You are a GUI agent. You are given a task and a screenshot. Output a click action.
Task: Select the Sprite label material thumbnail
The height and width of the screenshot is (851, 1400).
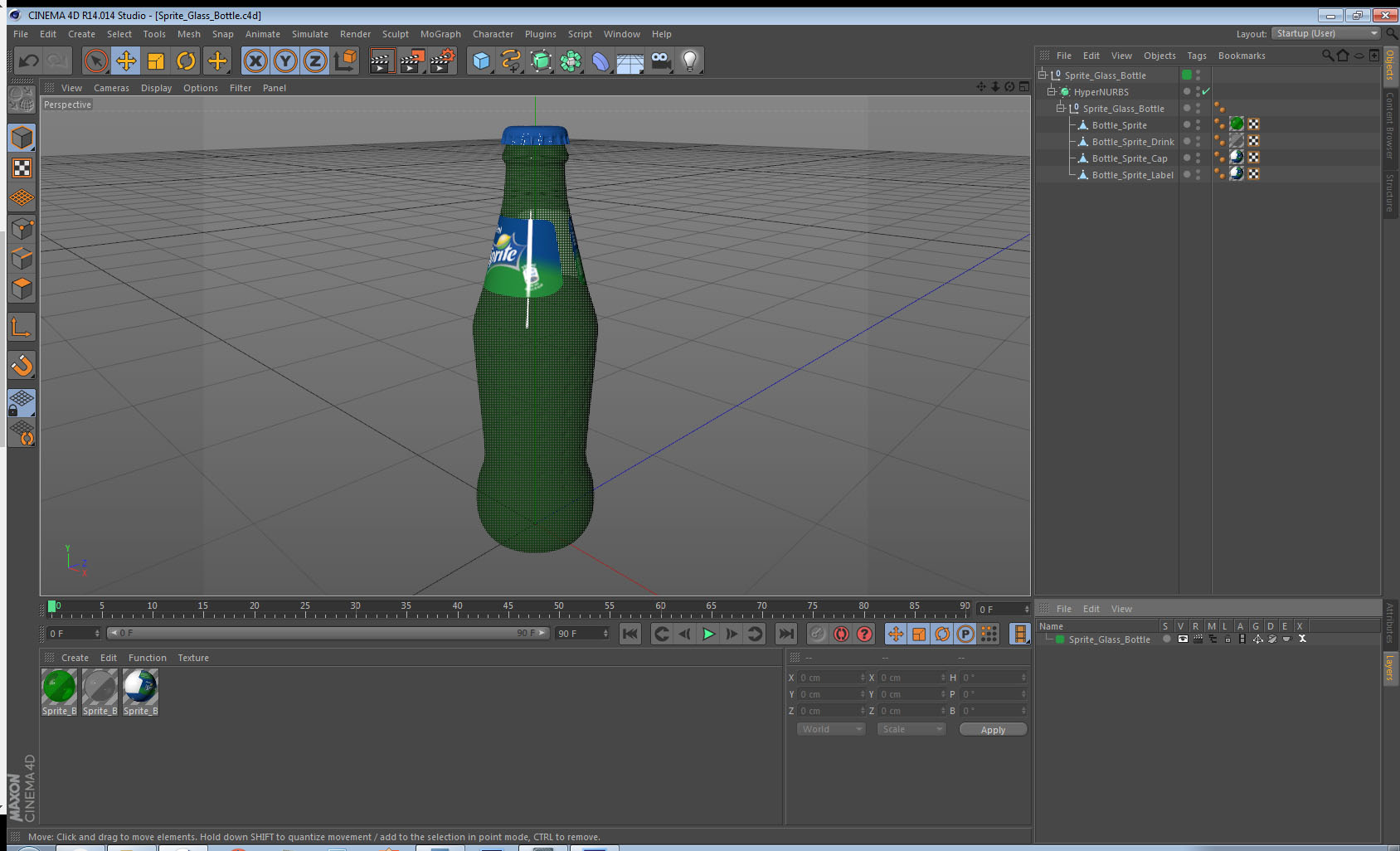pos(140,687)
